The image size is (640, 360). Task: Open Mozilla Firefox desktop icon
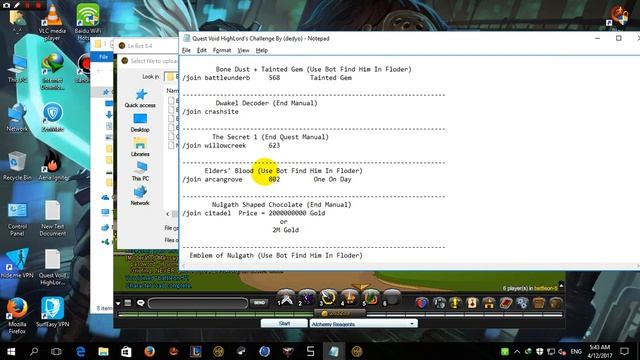point(17,316)
